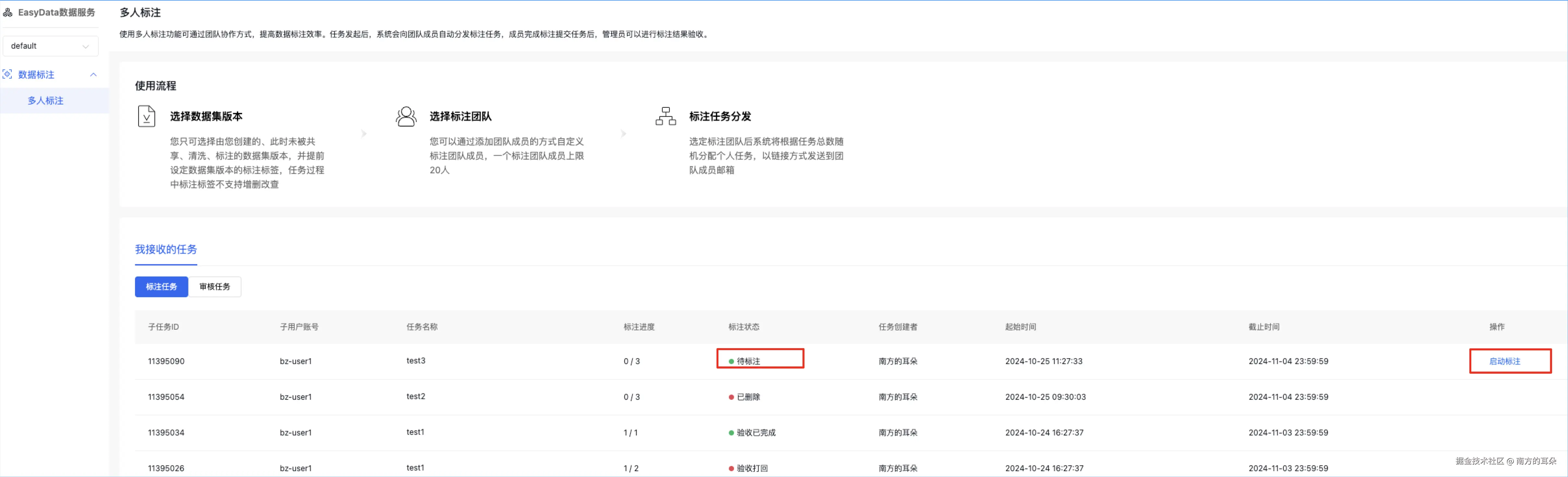Switch to 审核任务 toggle button
The height and width of the screenshot is (477, 1568).
click(214, 287)
